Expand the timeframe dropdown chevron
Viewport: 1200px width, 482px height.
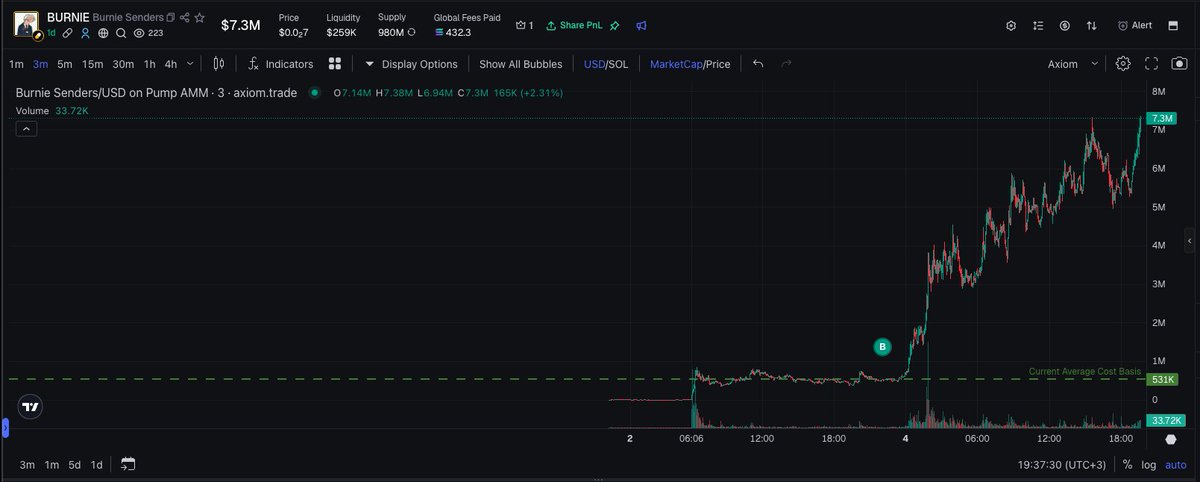click(190, 64)
